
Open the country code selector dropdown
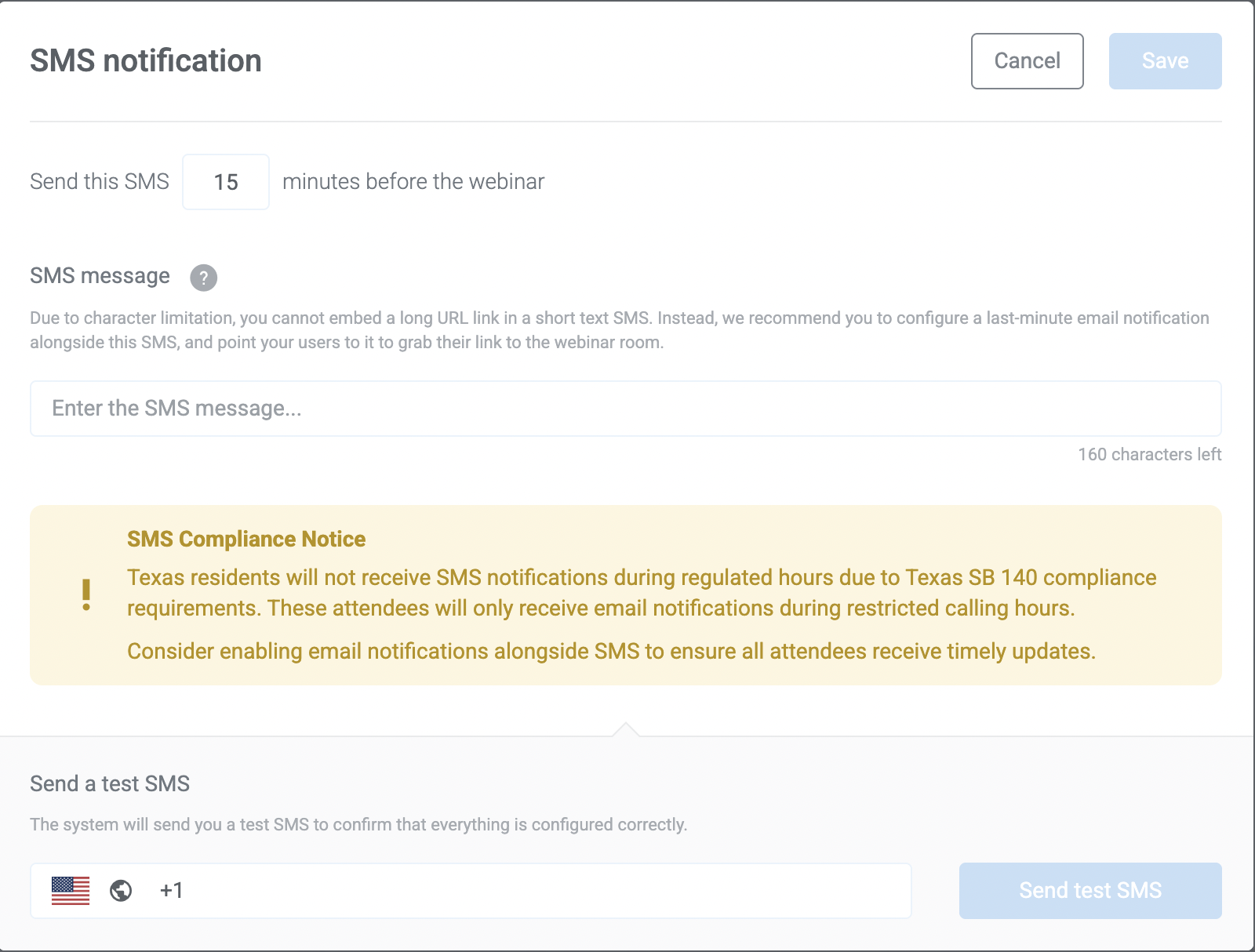[94, 891]
